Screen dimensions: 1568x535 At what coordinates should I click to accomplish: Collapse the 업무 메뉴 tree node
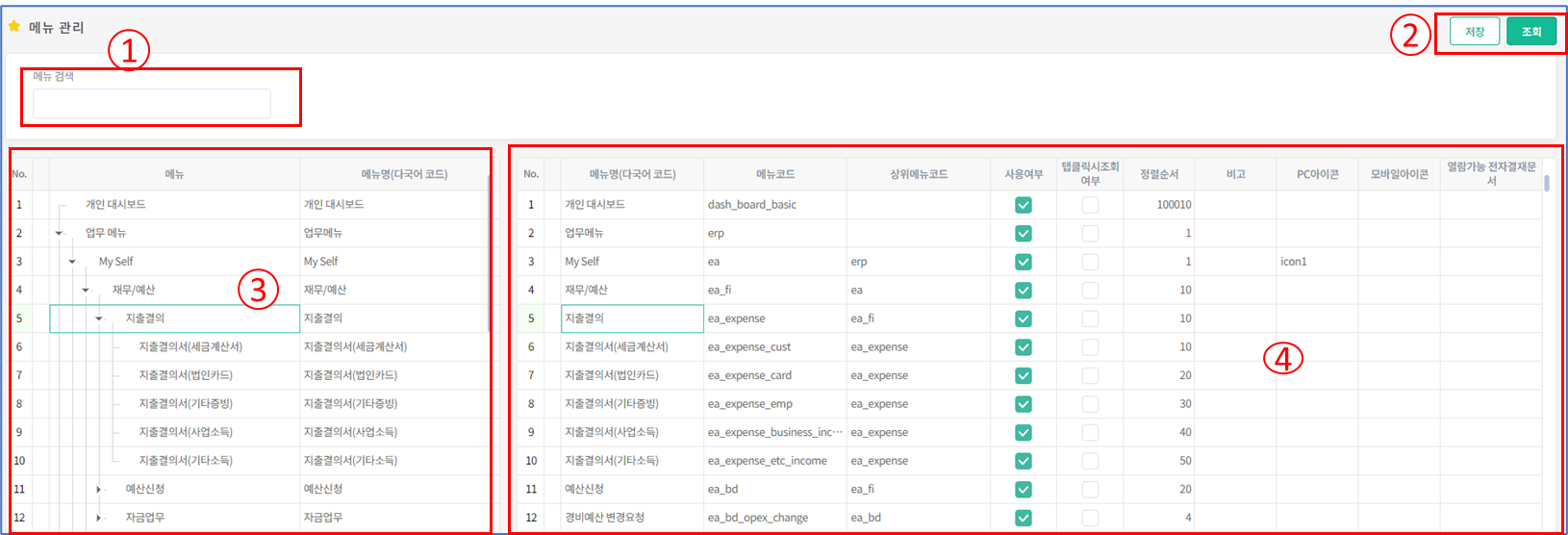click(x=59, y=234)
